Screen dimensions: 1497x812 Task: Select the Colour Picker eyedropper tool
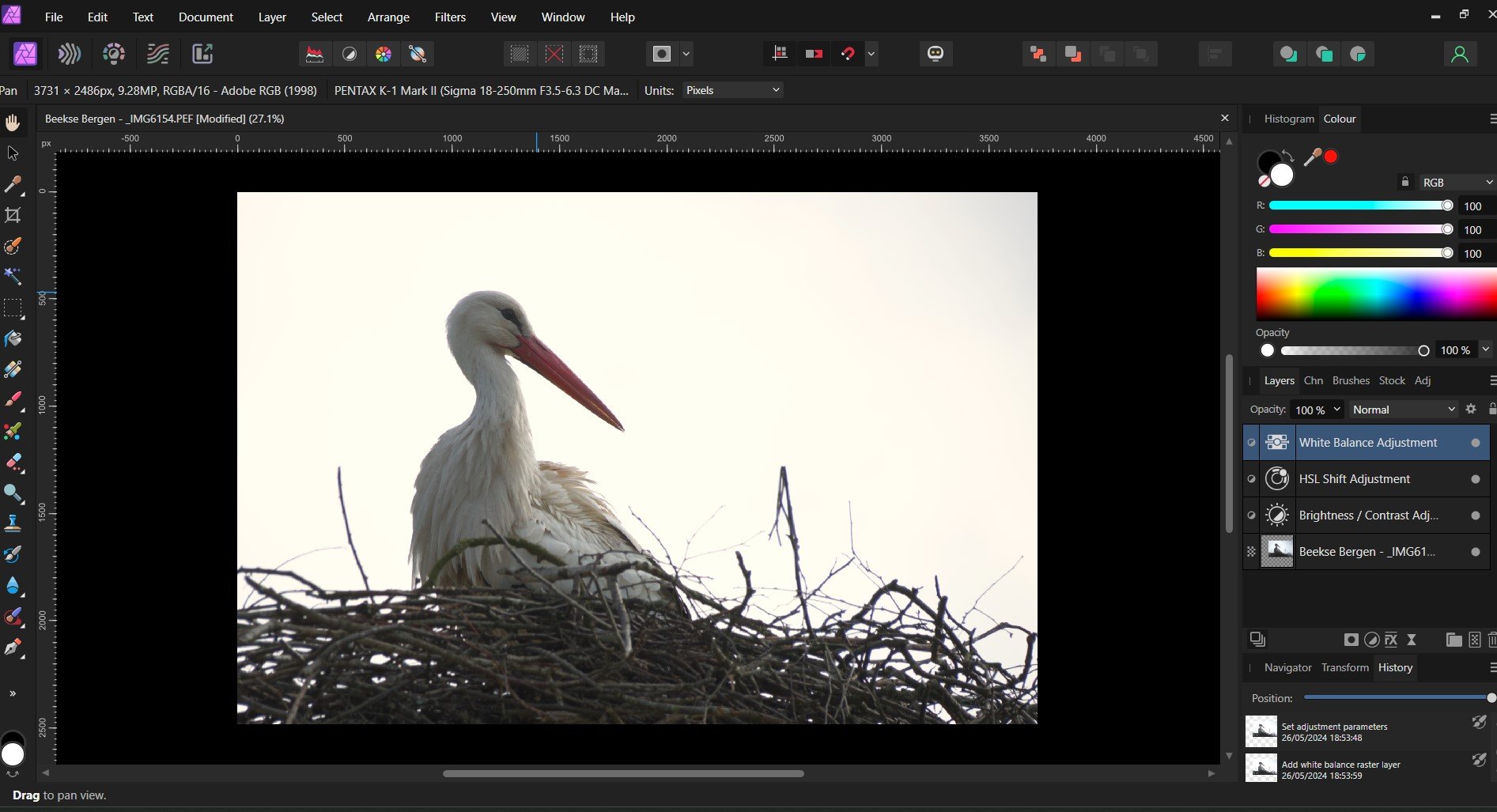click(13, 184)
